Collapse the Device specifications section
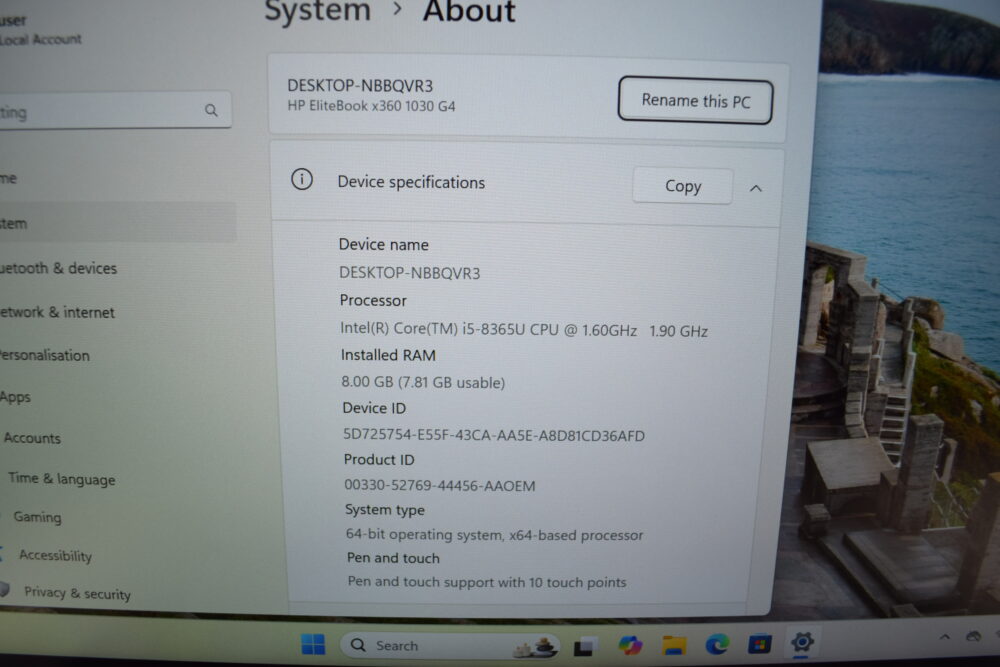This screenshot has height=667, width=1000. (x=756, y=188)
